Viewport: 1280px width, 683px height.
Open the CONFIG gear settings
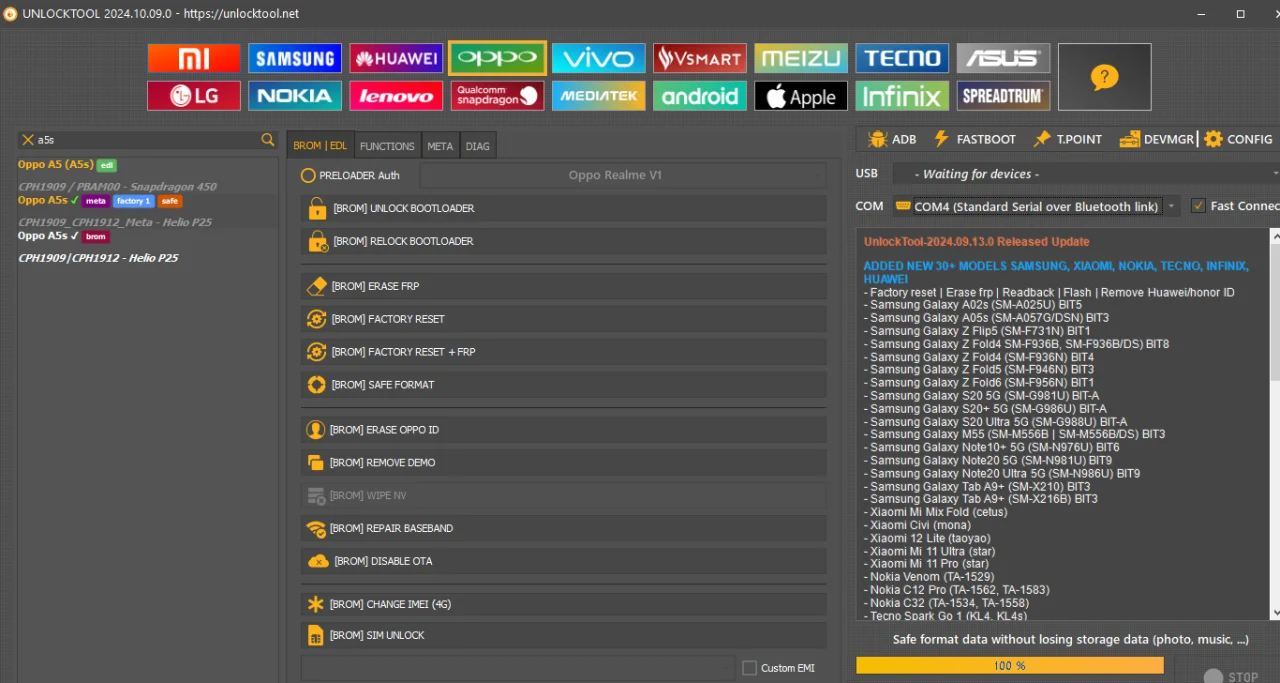[x=1238, y=139]
